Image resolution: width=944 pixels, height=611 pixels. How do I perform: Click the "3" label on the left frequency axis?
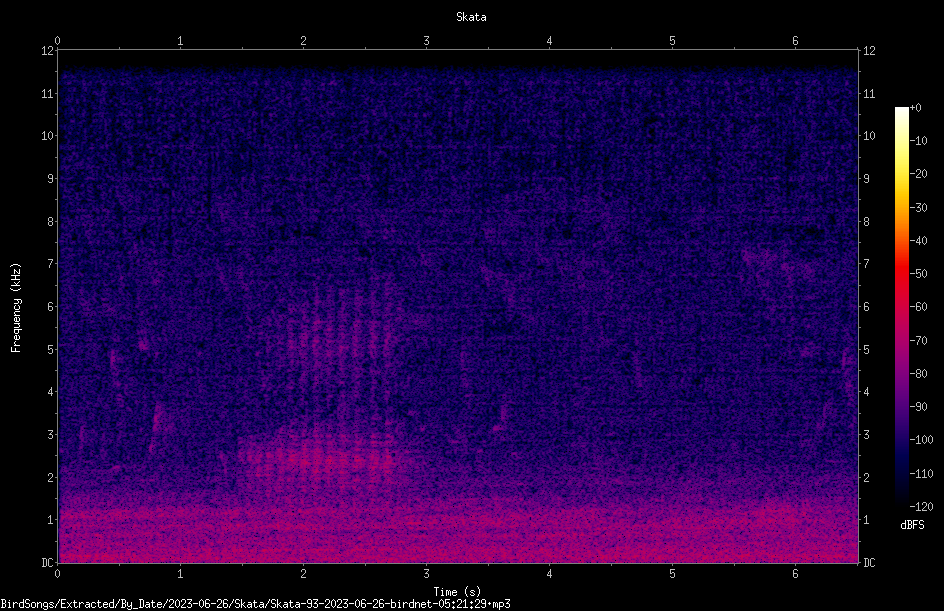tap(50, 435)
